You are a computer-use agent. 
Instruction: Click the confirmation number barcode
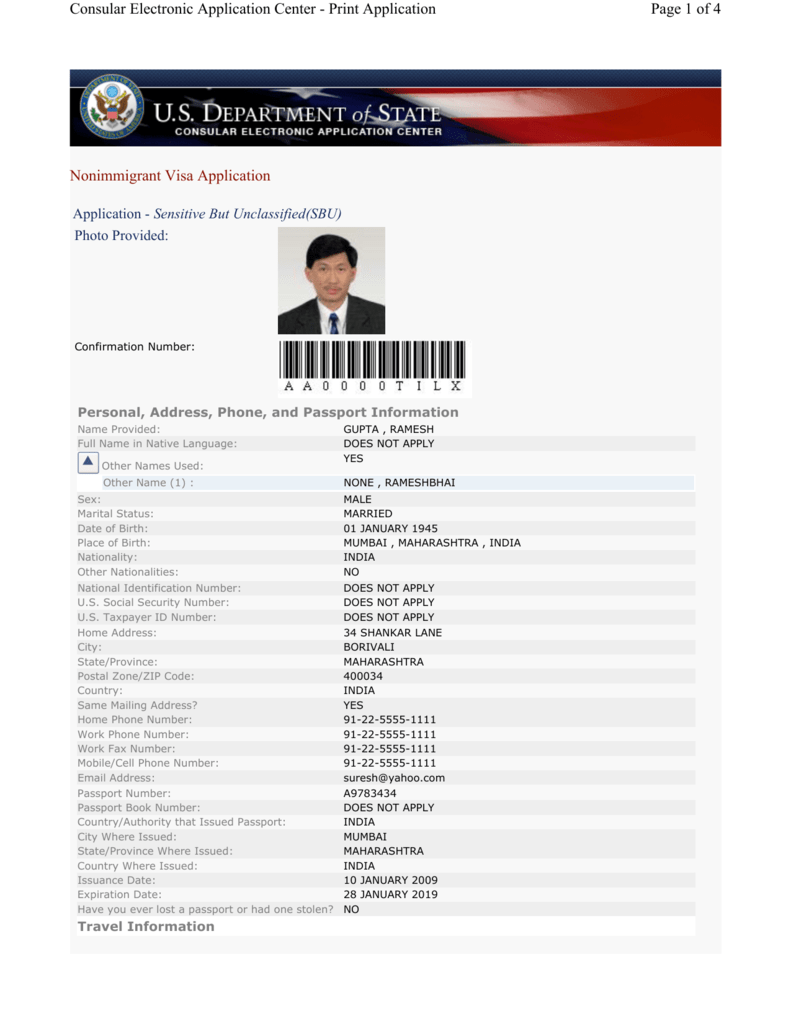372,366
